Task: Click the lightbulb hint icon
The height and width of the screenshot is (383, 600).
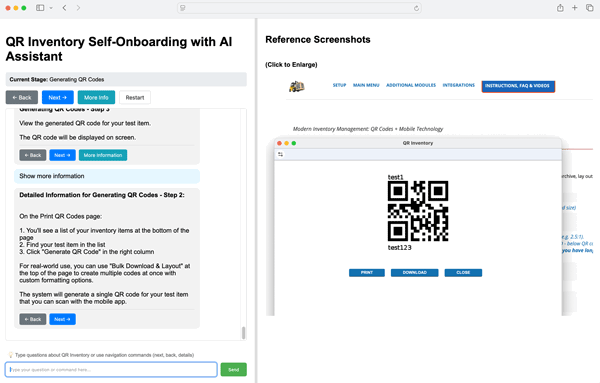Action: click(x=10, y=355)
